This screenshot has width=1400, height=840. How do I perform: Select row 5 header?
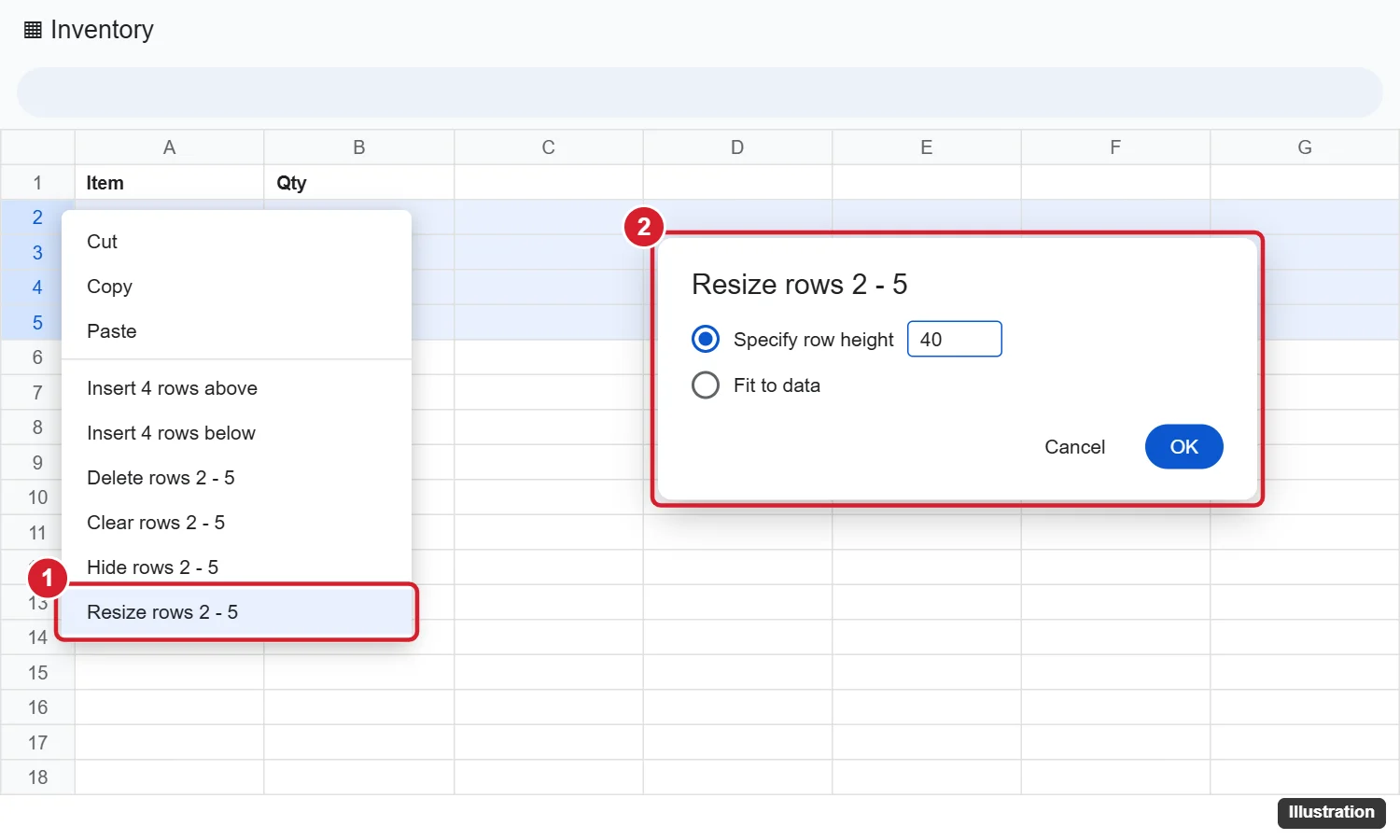coord(37,323)
